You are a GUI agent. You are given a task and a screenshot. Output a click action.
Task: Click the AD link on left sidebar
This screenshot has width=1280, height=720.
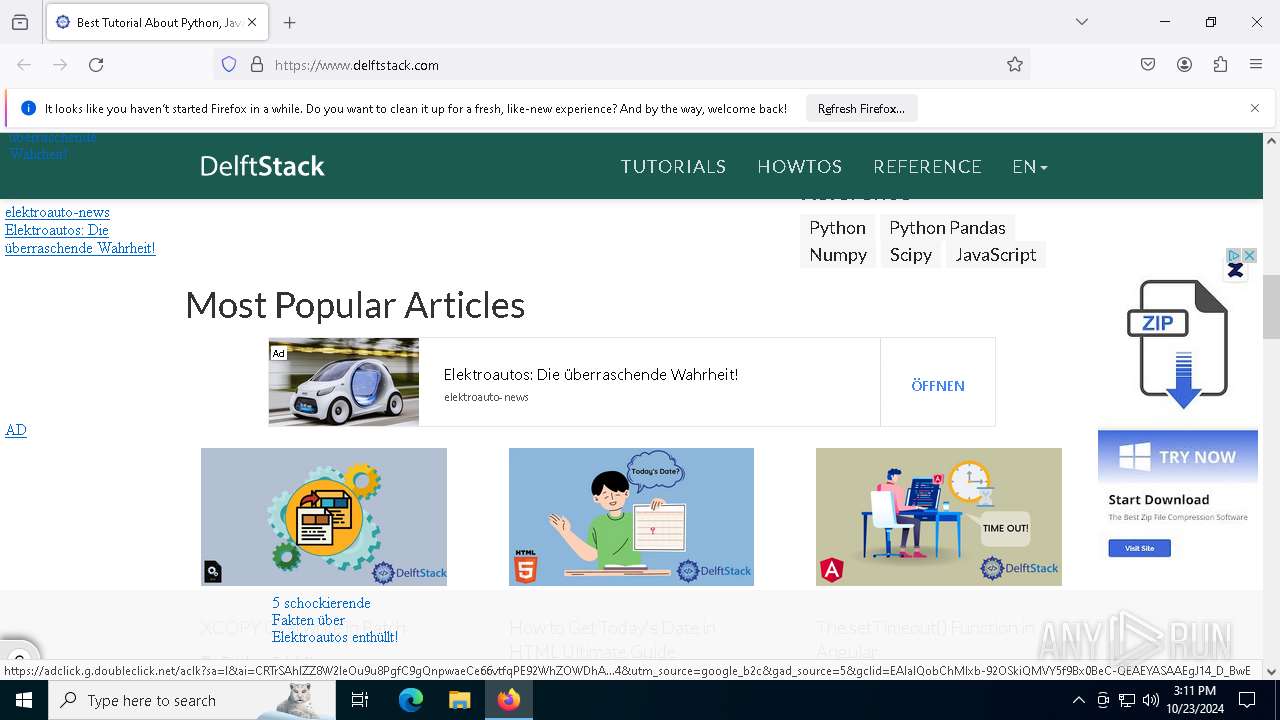tap(16, 430)
